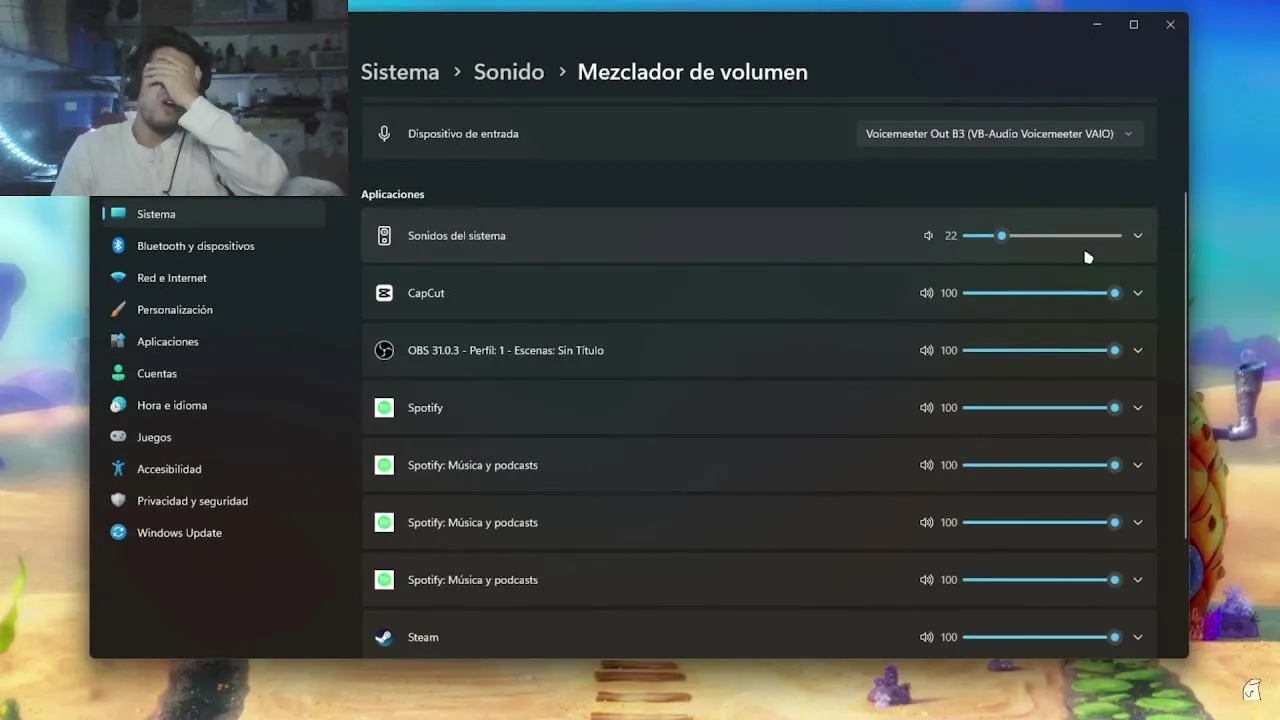The height and width of the screenshot is (720, 1280).
Task: Open Privacidad y seguridad page
Action: [x=213, y=501]
